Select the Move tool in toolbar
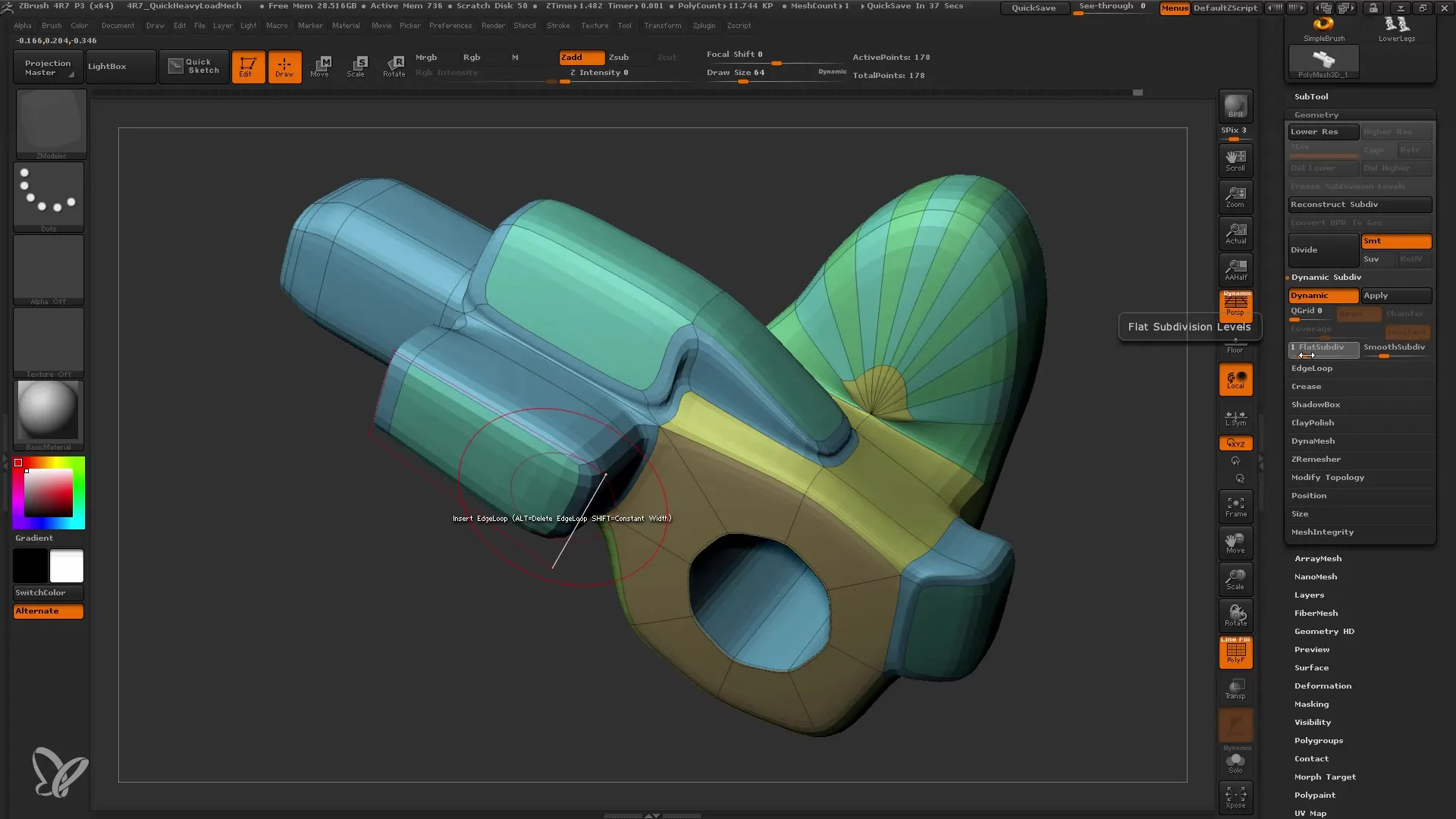1456x819 pixels. click(321, 65)
